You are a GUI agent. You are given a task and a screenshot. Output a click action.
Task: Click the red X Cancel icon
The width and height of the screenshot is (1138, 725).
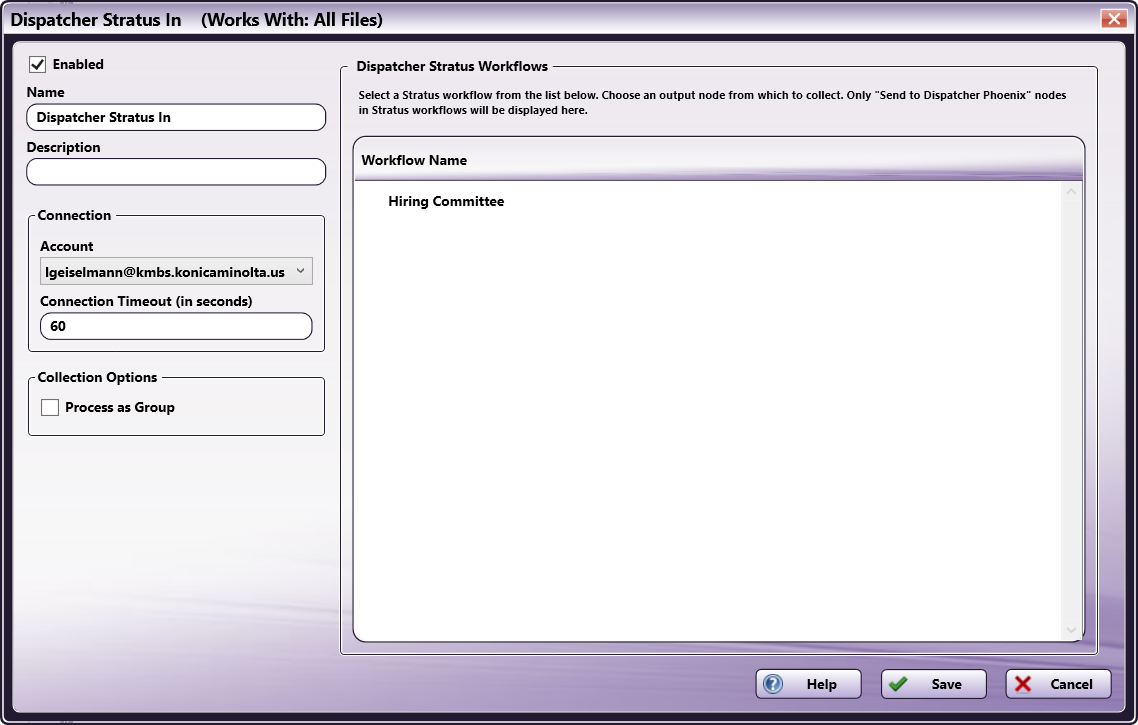coord(1023,684)
